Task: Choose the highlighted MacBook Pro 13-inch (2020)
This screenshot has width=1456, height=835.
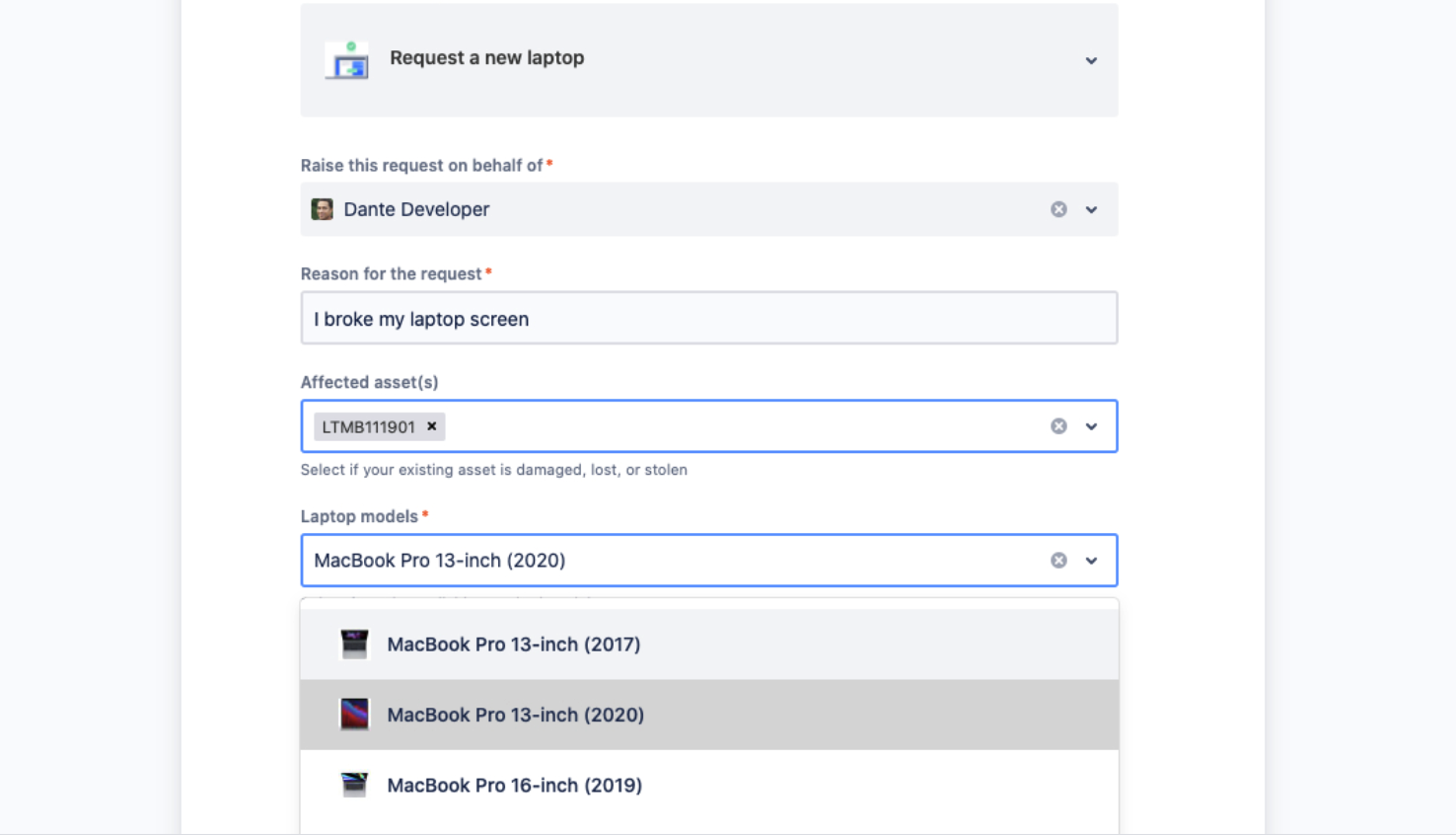Action: pos(515,715)
